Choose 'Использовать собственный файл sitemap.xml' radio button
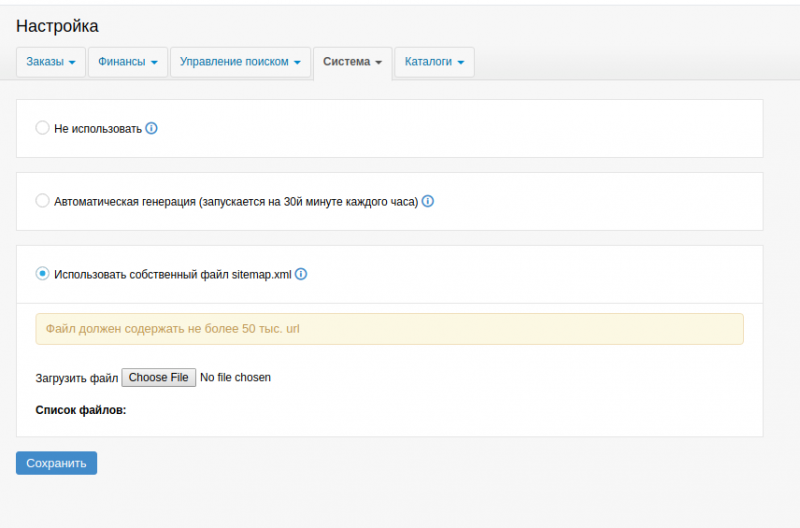This screenshot has height=528, width=800. point(42,274)
